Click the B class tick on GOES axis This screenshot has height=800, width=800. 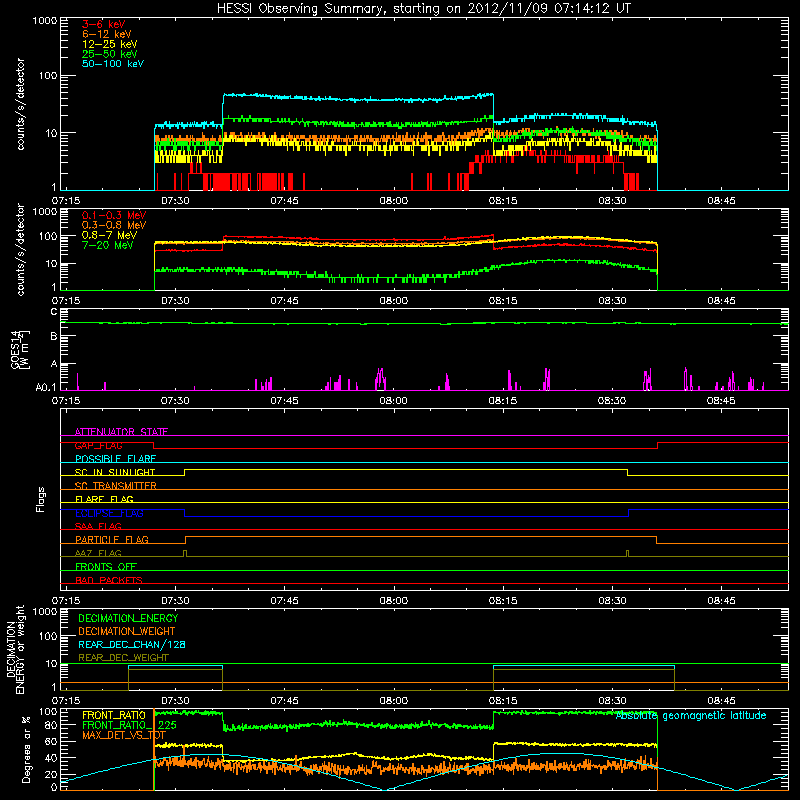pos(54,336)
